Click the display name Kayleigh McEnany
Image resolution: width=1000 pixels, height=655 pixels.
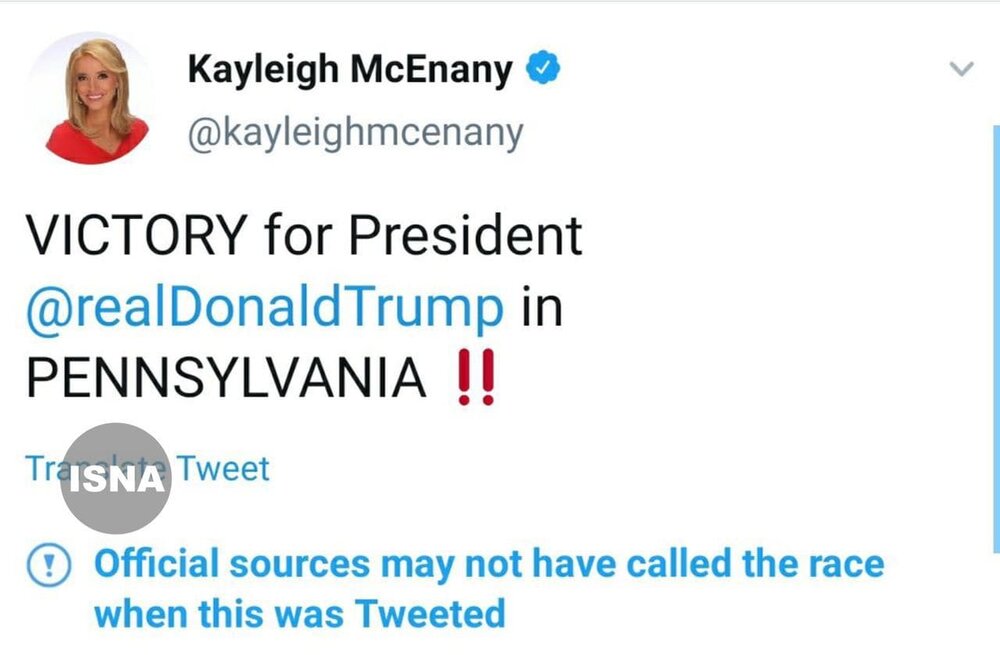[x=350, y=70]
